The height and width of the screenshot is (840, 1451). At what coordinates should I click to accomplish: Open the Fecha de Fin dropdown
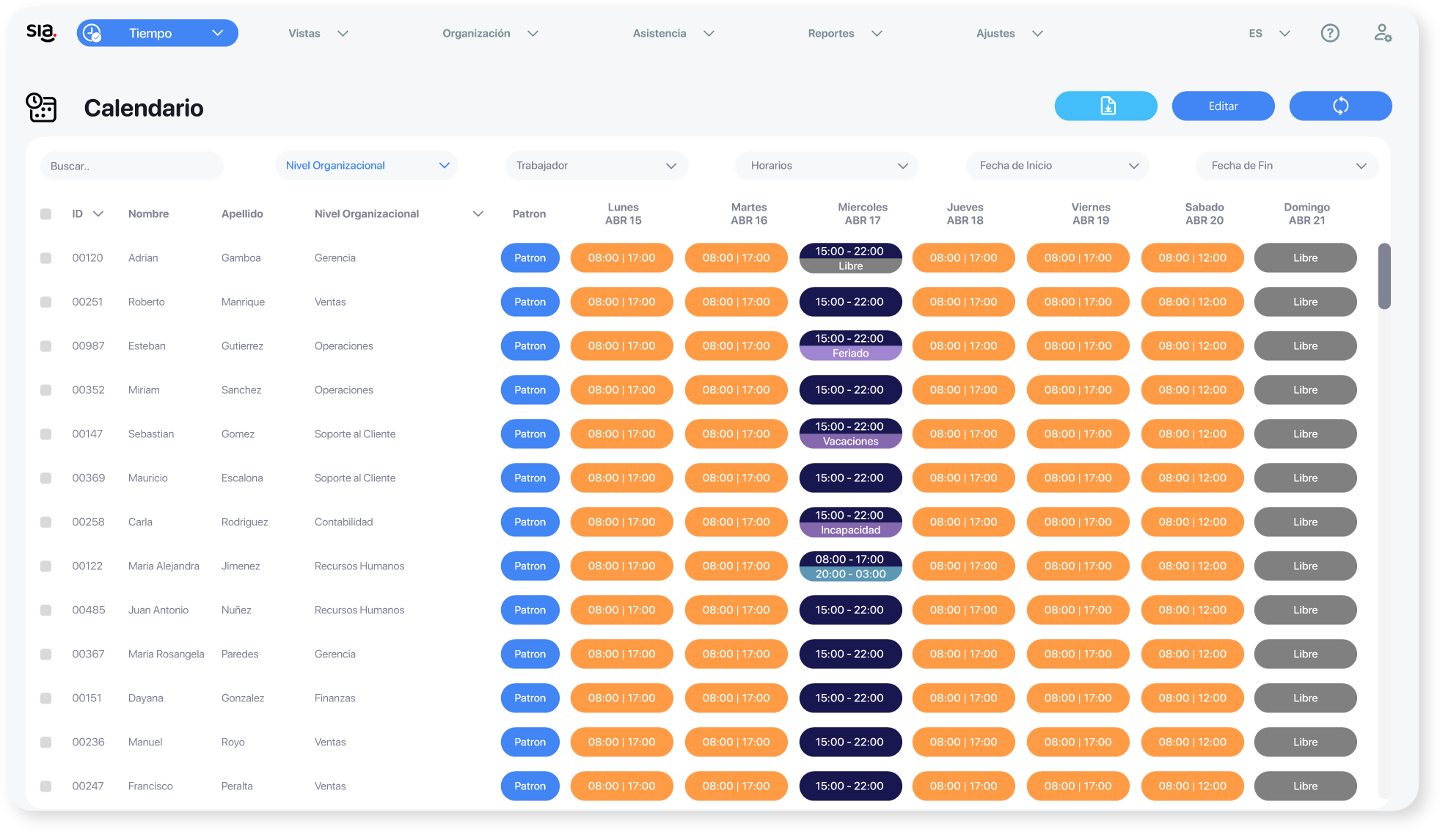pyautogui.click(x=1287, y=166)
